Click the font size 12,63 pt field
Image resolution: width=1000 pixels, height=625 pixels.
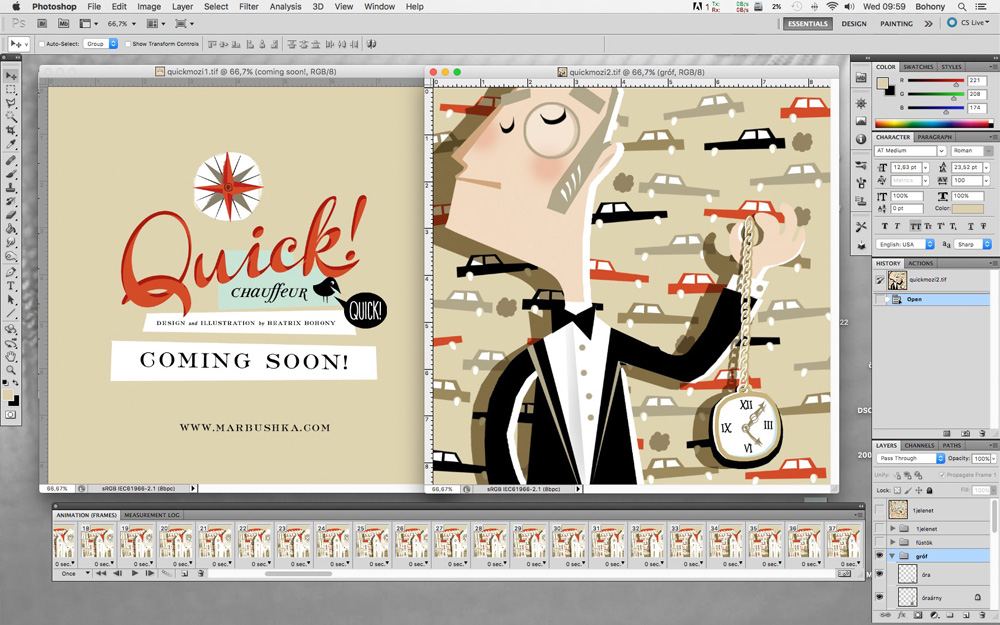point(905,167)
